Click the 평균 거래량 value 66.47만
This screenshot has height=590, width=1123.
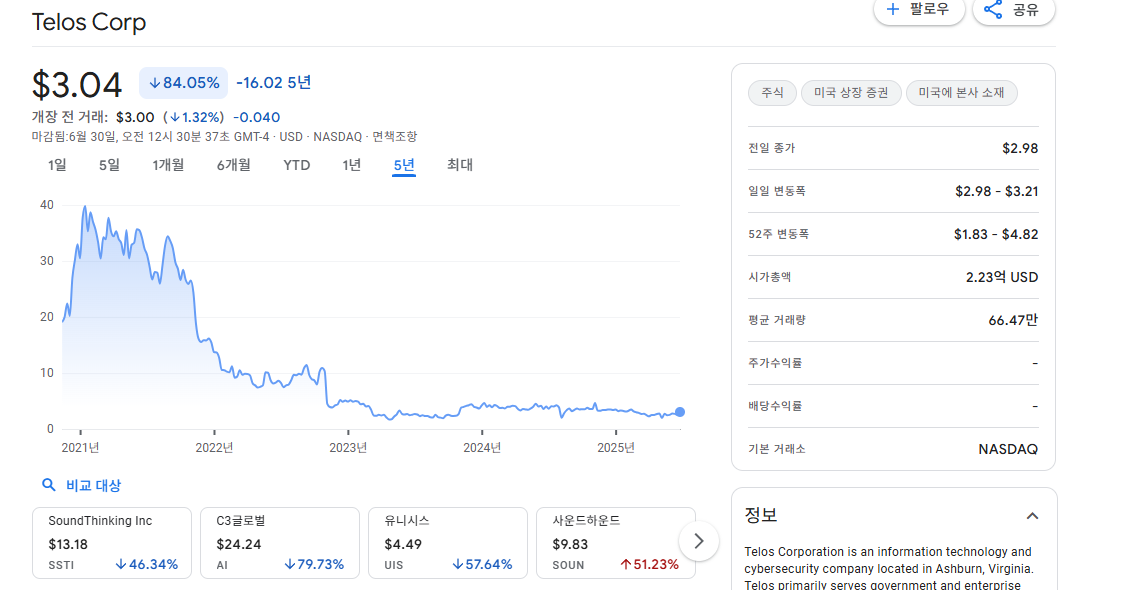[1013, 320]
